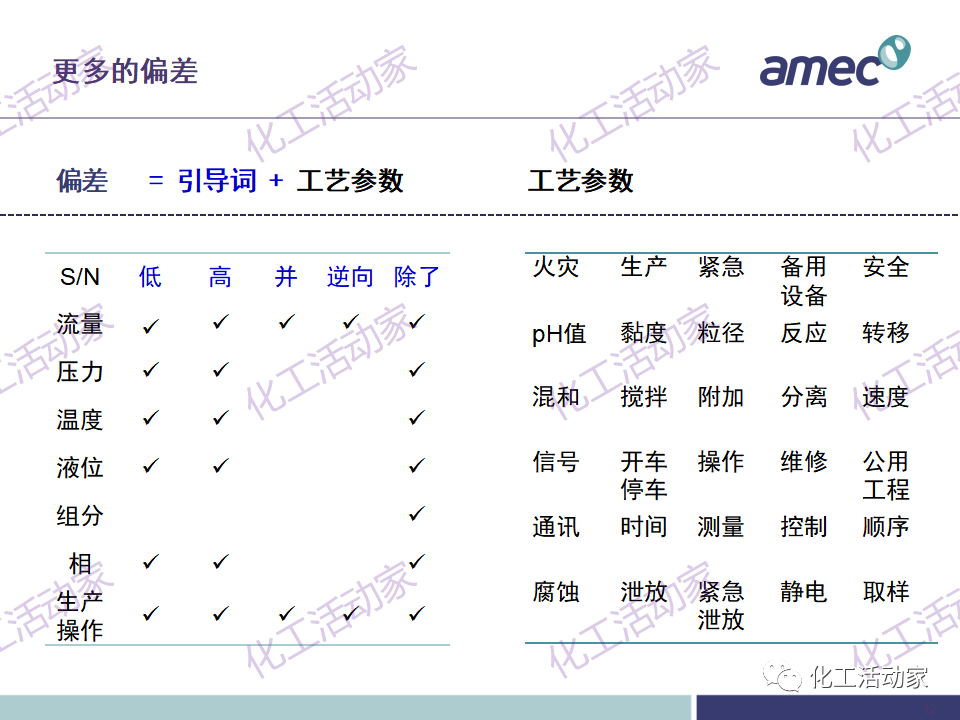This screenshot has height=720, width=960.
Task: Click the 引导词 blue text link
Action: [218, 182]
